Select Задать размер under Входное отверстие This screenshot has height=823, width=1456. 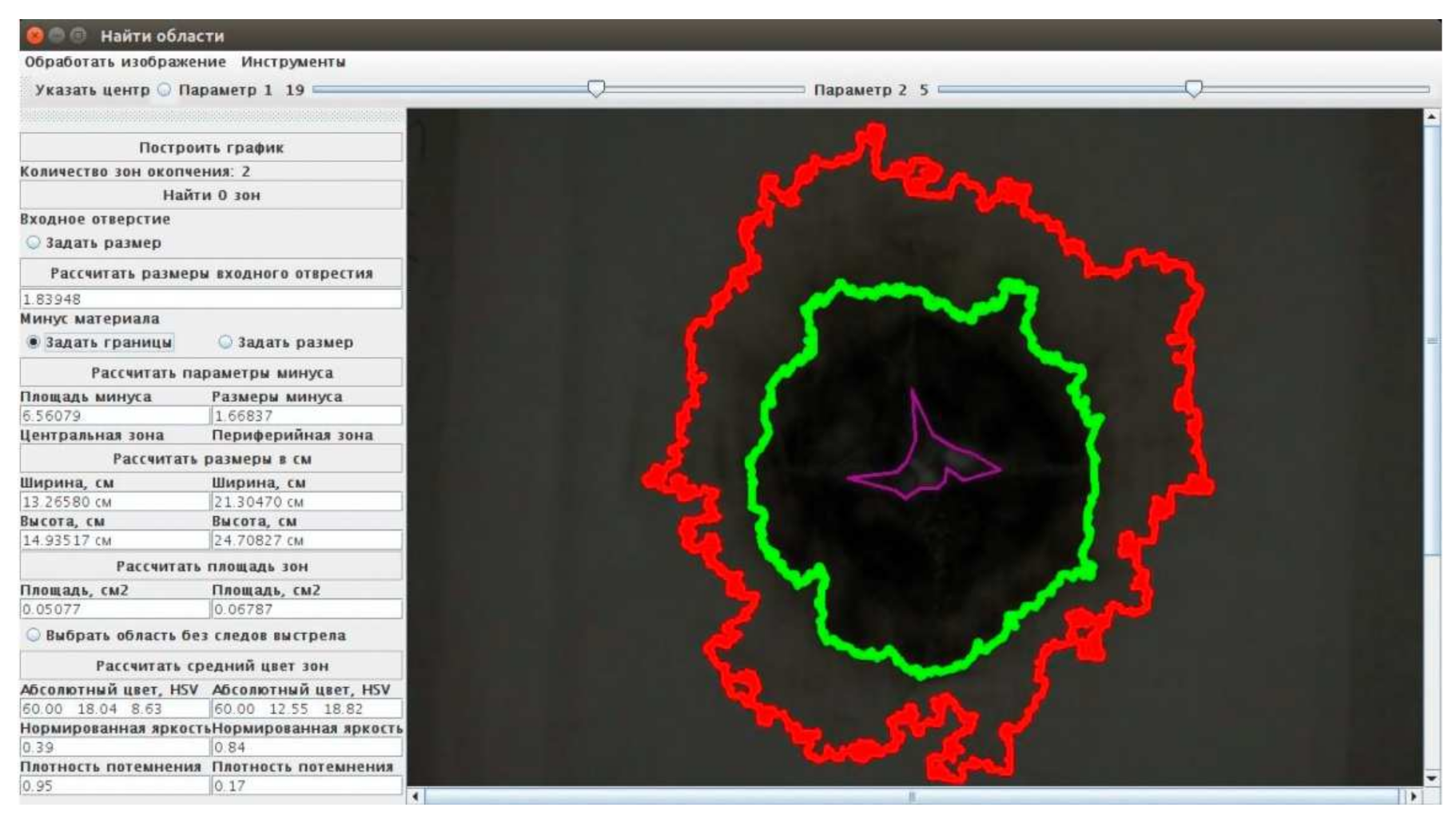click(x=34, y=242)
